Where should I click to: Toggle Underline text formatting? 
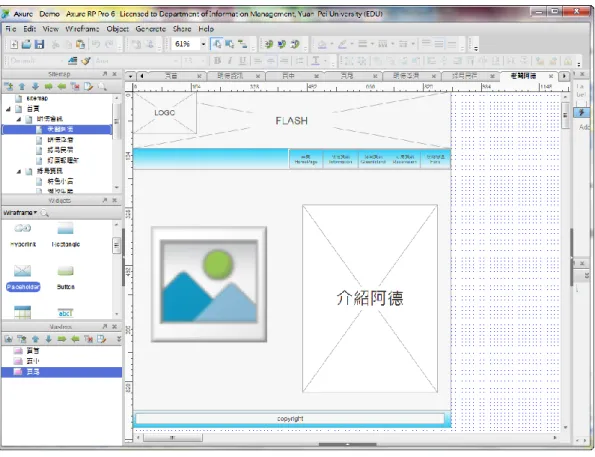[x=242, y=61]
